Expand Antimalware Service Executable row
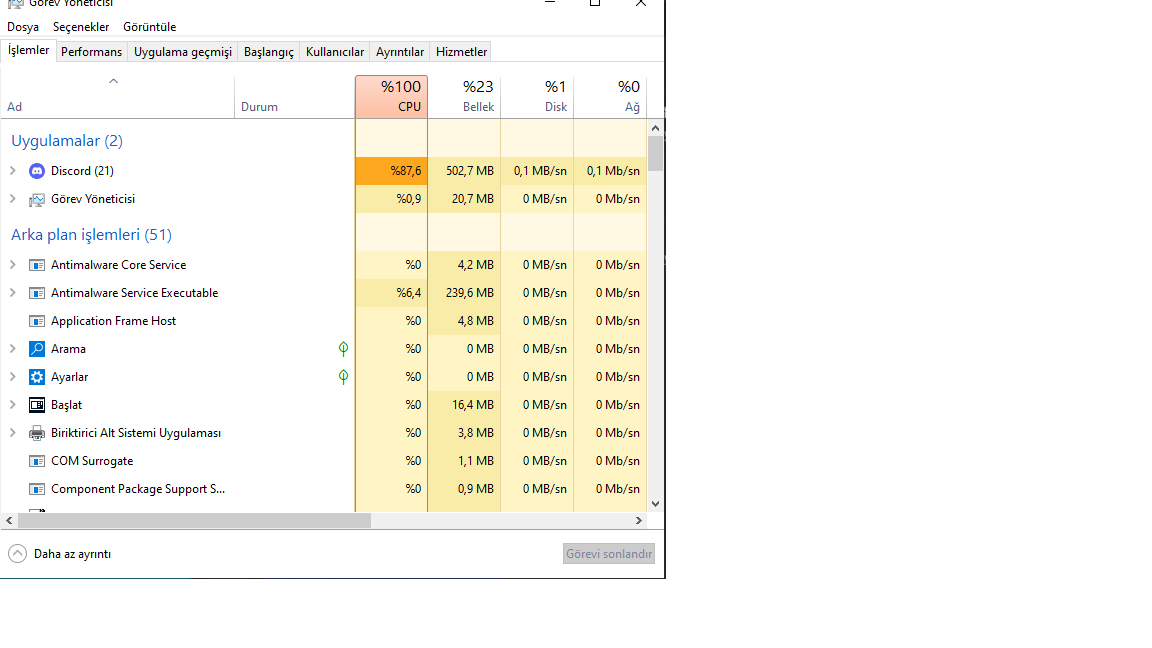1152x648 pixels. pos(12,292)
